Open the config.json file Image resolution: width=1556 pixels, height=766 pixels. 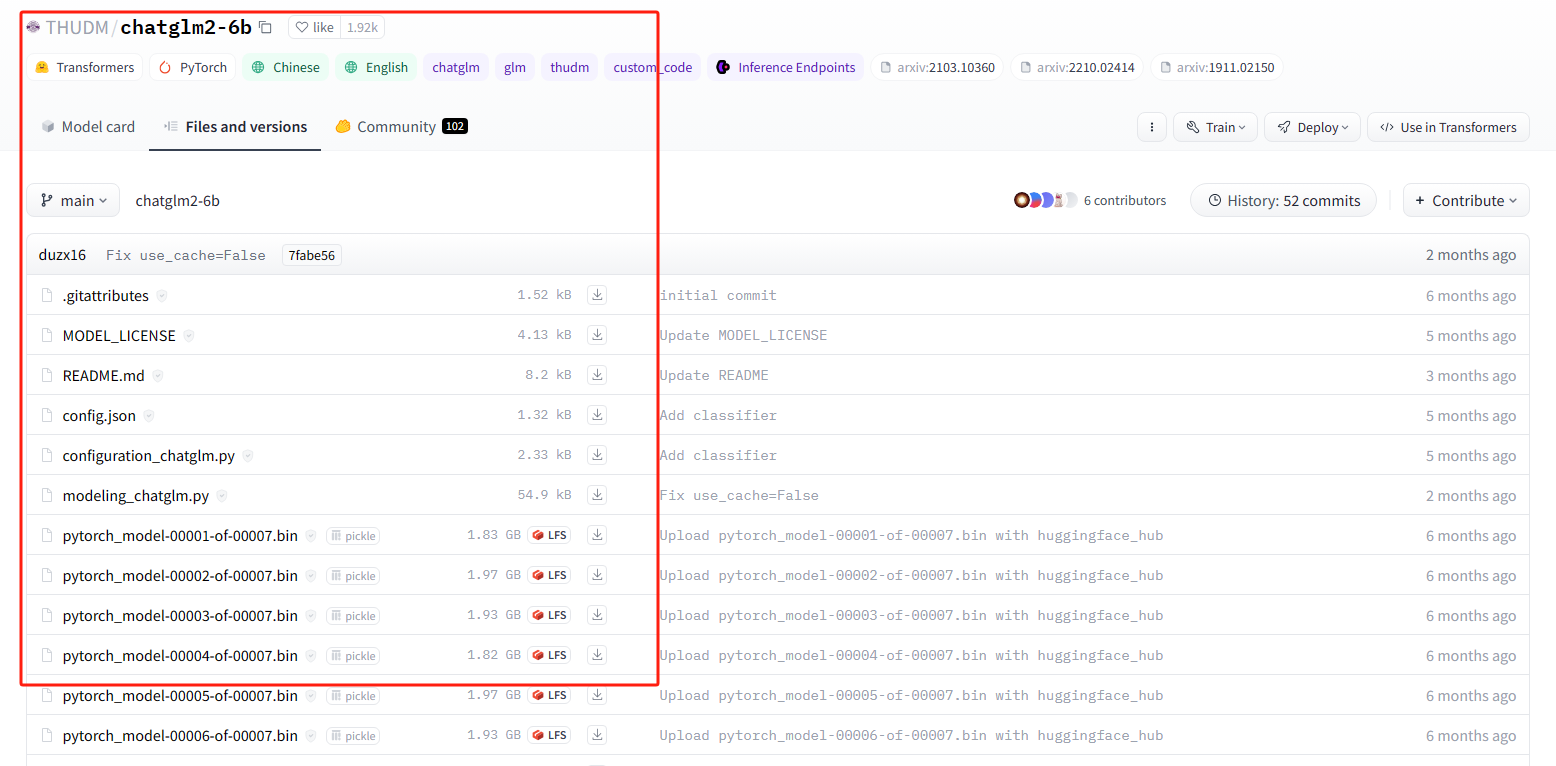pos(99,415)
